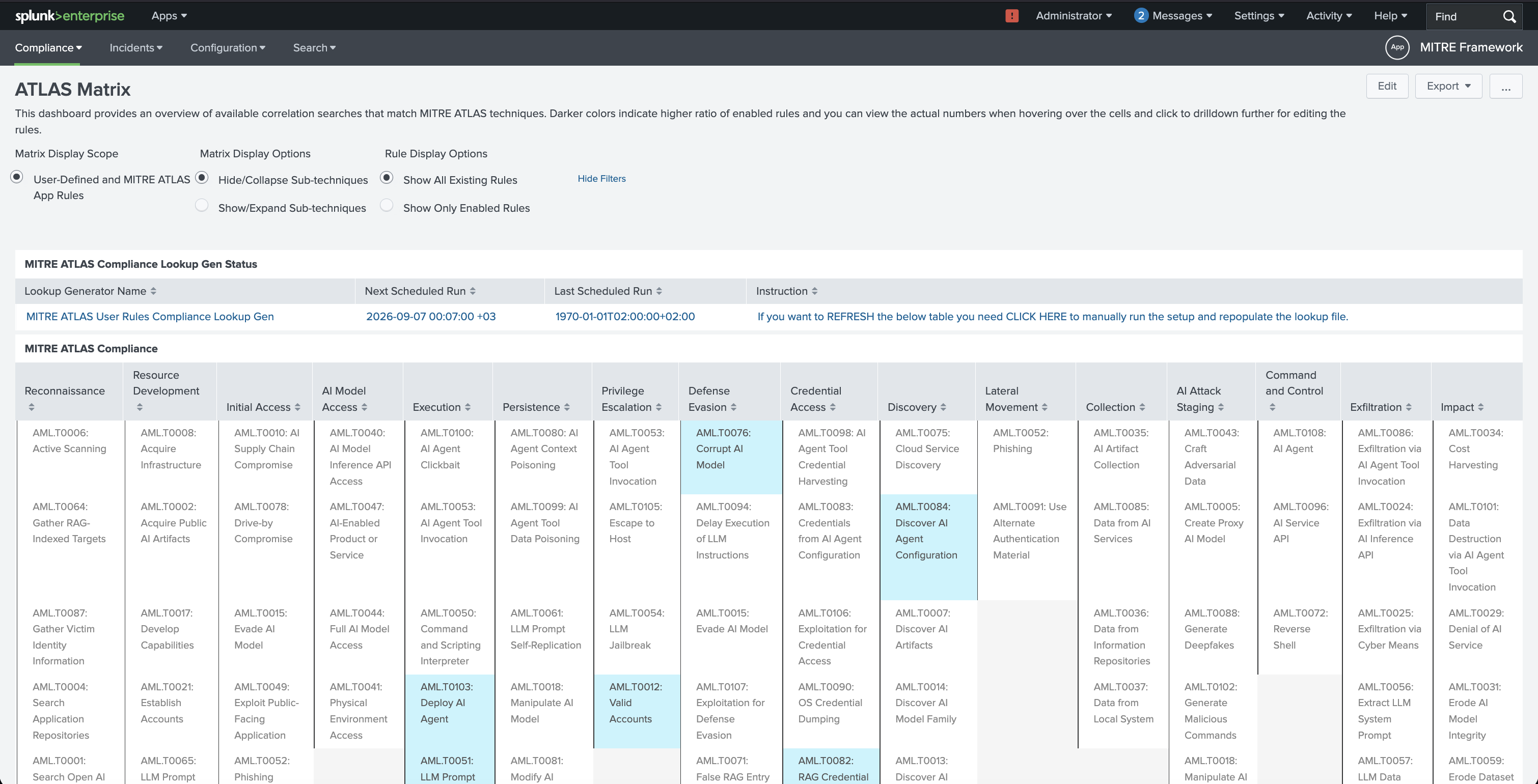The height and width of the screenshot is (784, 1538).
Task: Sort the Resource Development column
Action: coord(140,407)
